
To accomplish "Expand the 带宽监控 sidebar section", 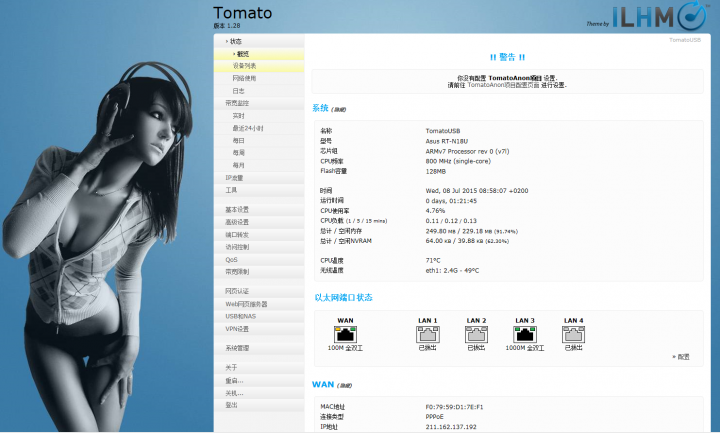I will [237, 103].
